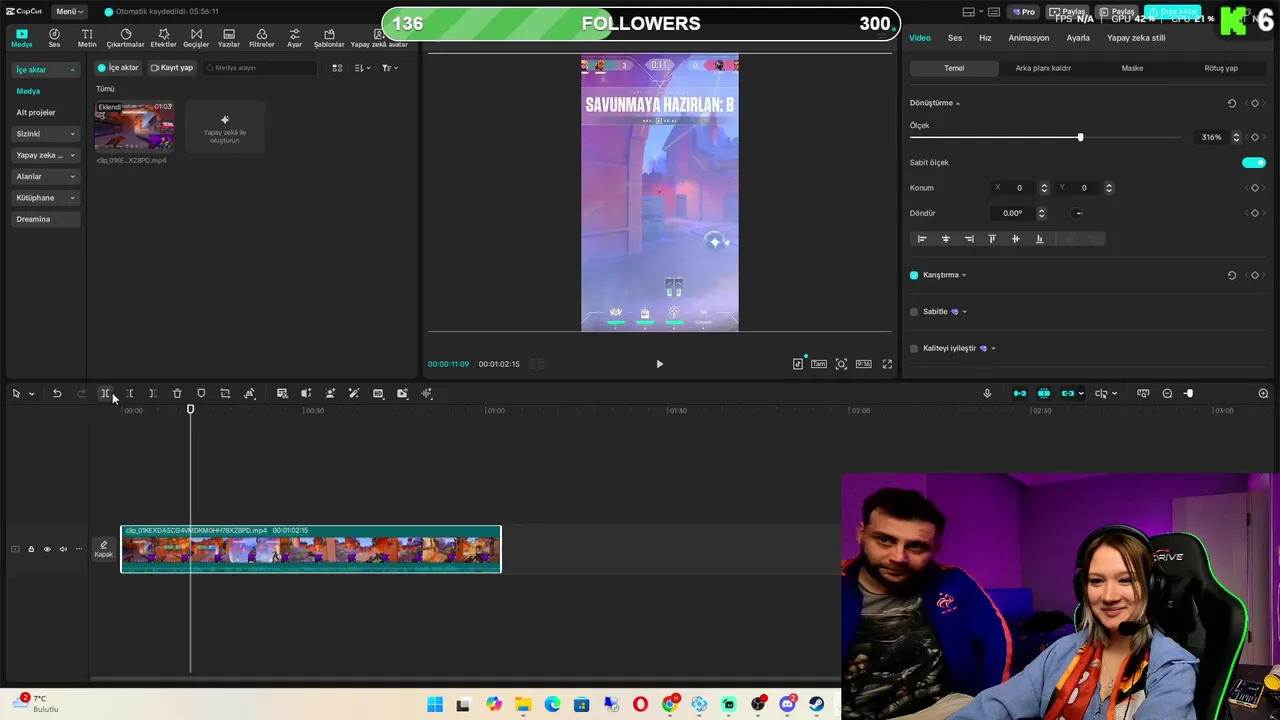
Task: Play the preview video
Action: click(659, 364)
